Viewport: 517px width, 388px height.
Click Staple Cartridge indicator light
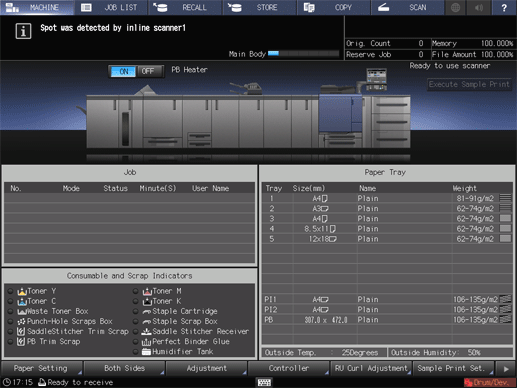coord(135,312)
